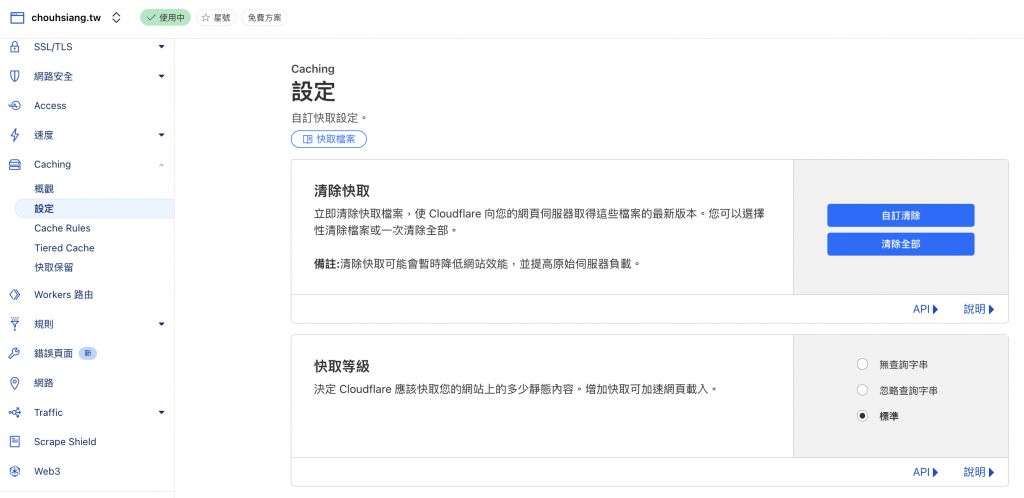
Task: Click the 星號 star button
Action: 216,18
